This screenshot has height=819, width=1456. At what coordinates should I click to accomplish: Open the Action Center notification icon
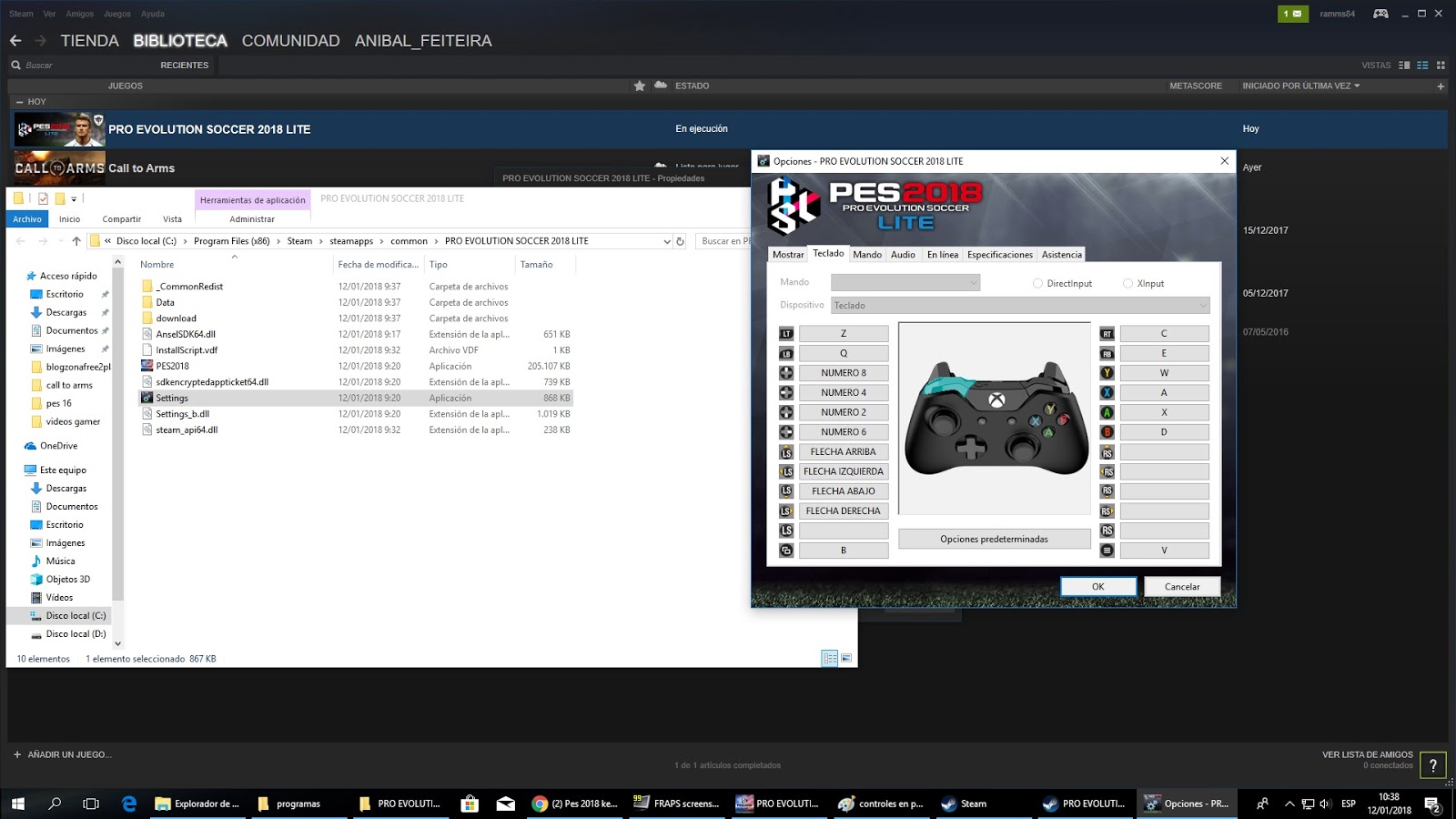[1432, 804]
